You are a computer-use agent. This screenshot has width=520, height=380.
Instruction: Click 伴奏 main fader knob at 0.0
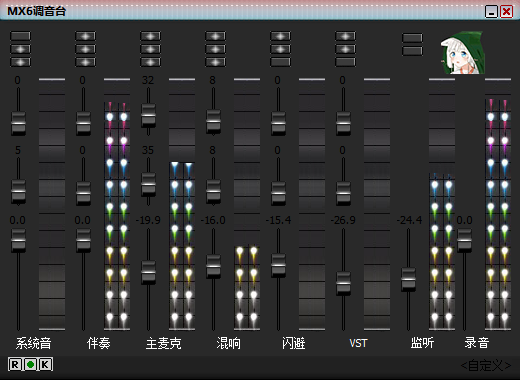(x=83, y=240)
